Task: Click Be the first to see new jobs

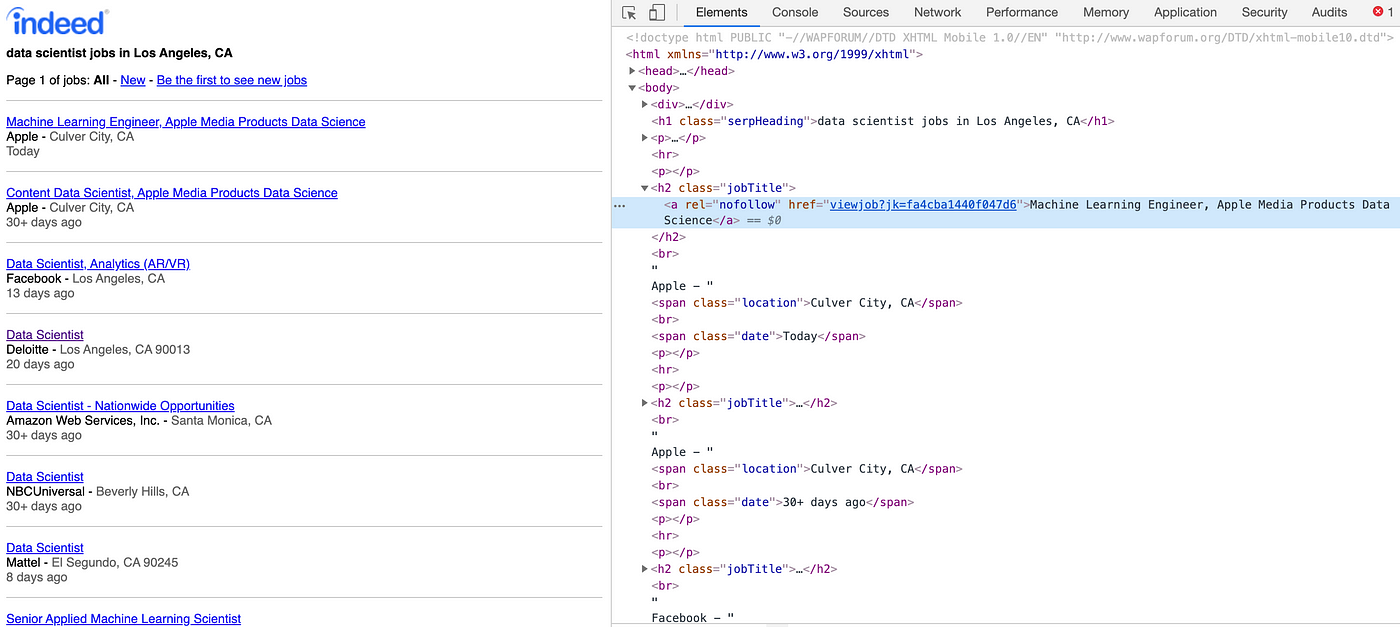Action: coord(232,80)
